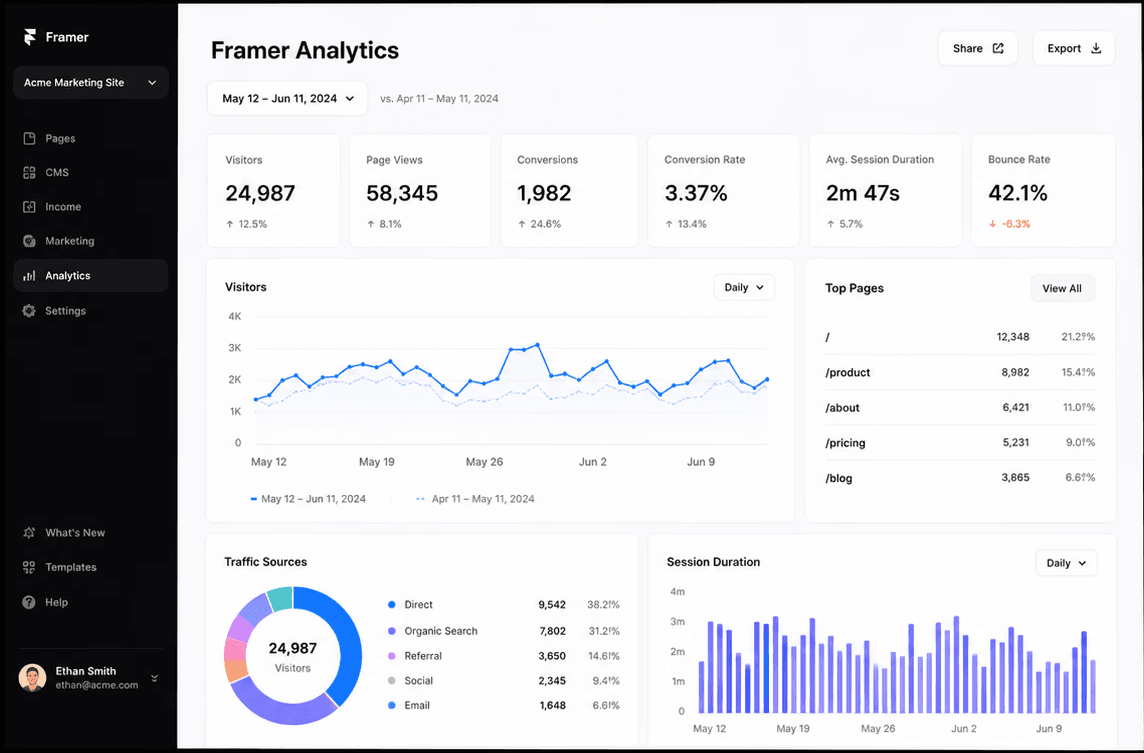
Task: Click the Framer logo icon
Action: [x=29, y=37]
